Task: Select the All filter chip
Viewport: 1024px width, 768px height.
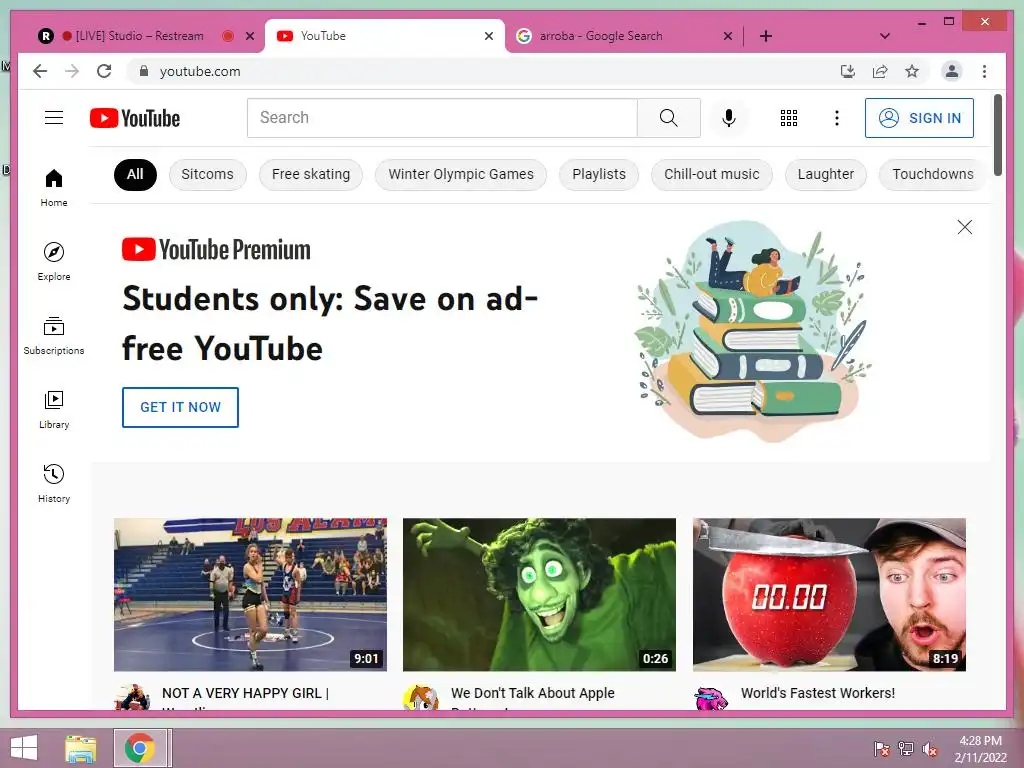Action: coord(135,174)
